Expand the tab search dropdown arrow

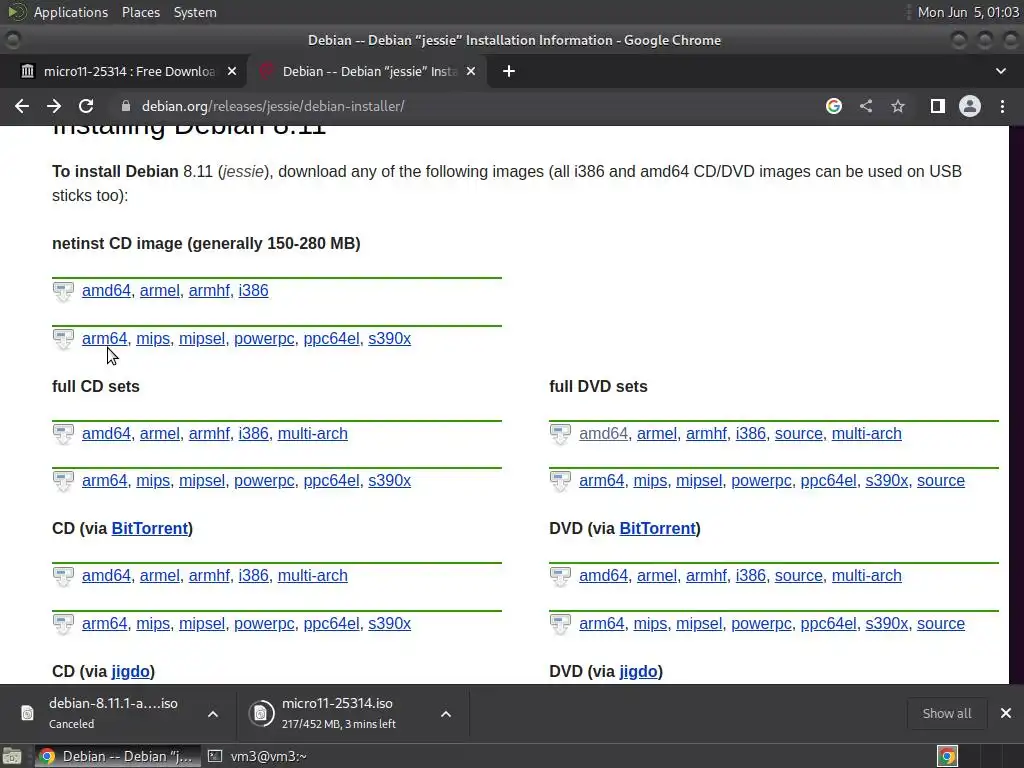[x=1000, y=71]
